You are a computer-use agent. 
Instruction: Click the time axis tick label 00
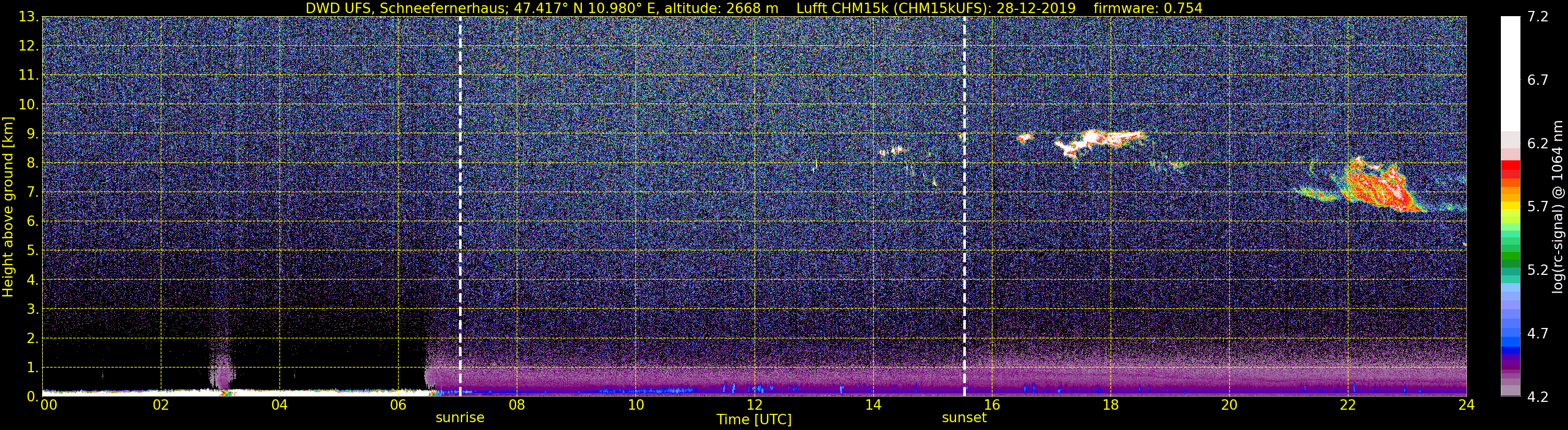[49, 405]
